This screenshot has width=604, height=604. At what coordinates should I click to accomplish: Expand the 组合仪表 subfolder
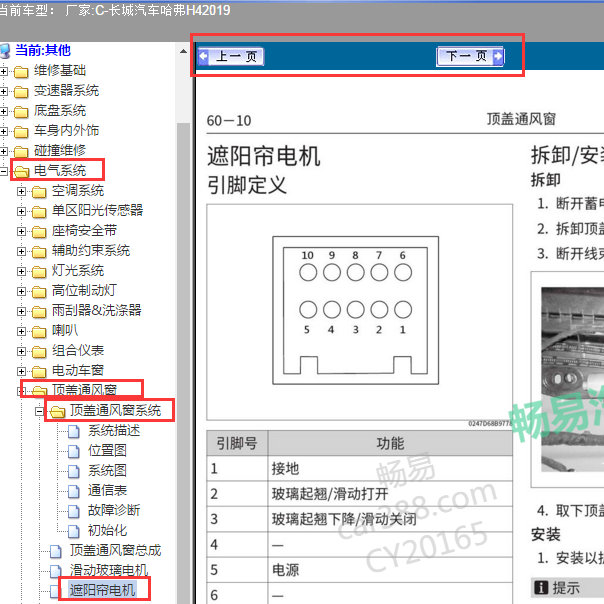point(22,352)
